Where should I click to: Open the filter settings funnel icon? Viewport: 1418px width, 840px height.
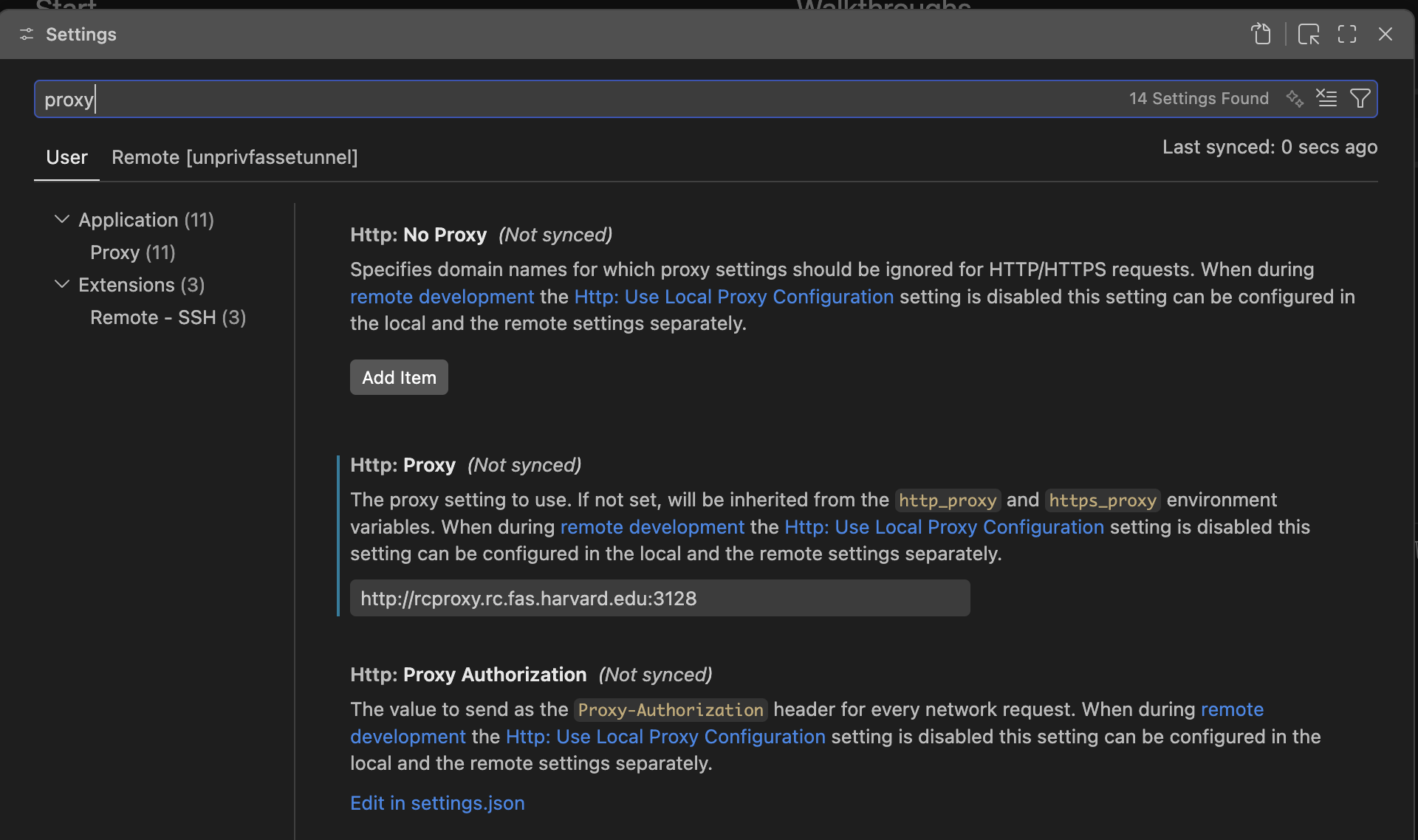click(x=1360, y=98)
